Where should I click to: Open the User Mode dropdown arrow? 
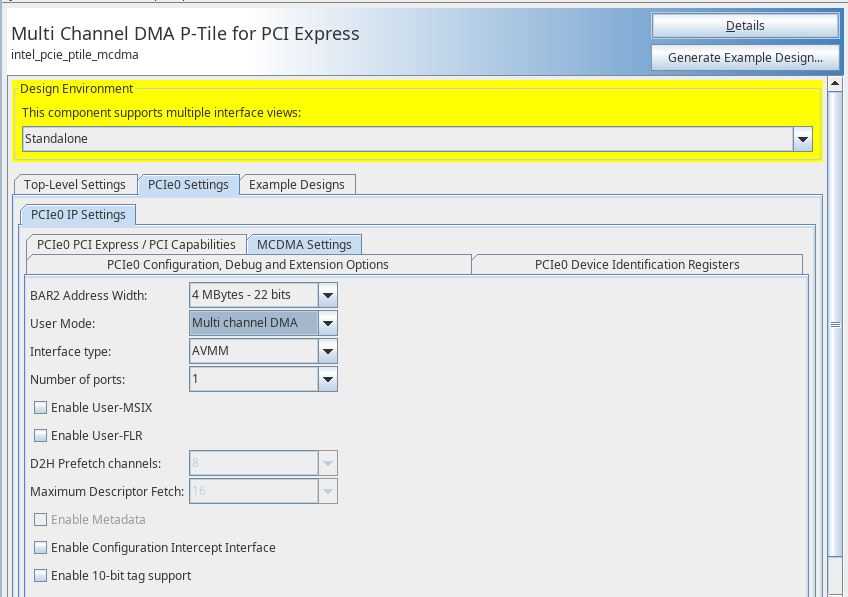tap(328, 323)
